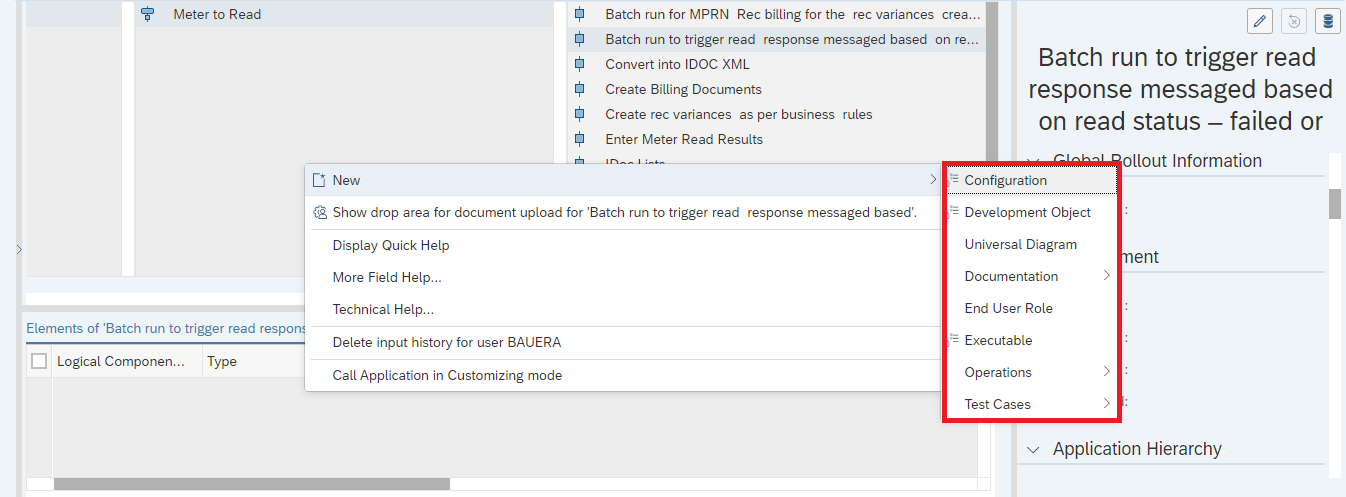
Task: Click the step icon beside Create Billing Documents
Action: tap(579, 89)
